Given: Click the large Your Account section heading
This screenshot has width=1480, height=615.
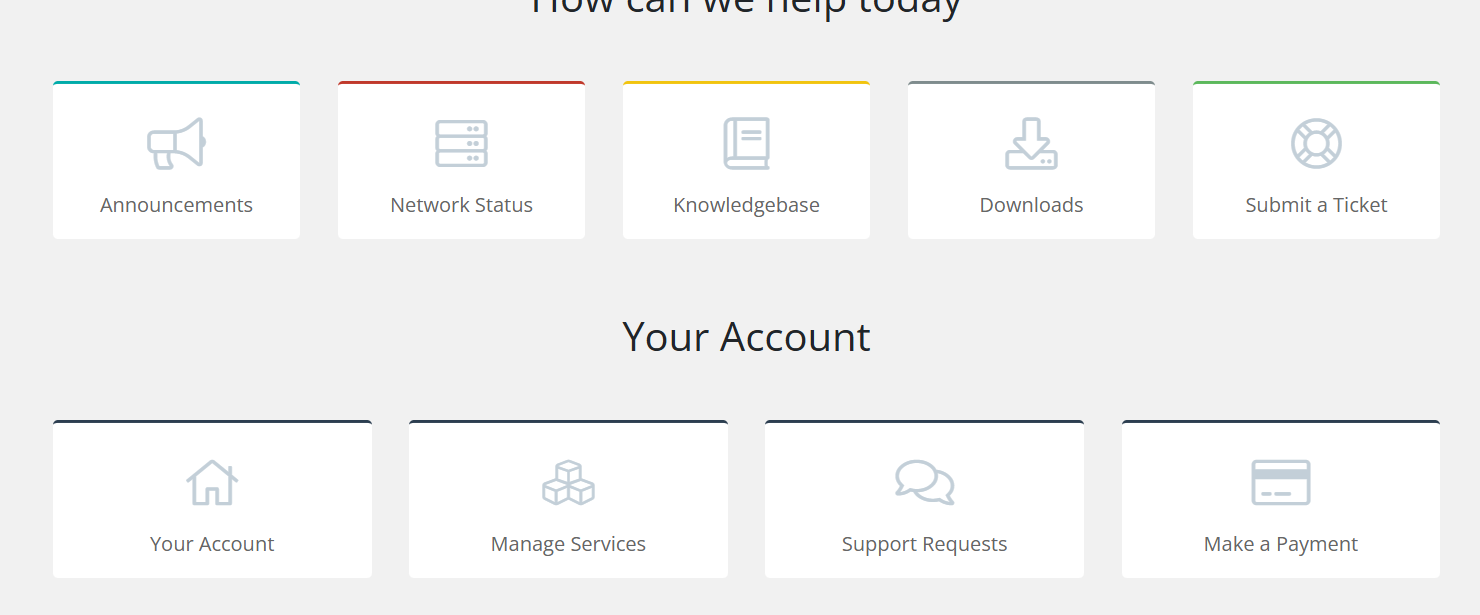Looking at the screenshot, I should click(746, 337).
